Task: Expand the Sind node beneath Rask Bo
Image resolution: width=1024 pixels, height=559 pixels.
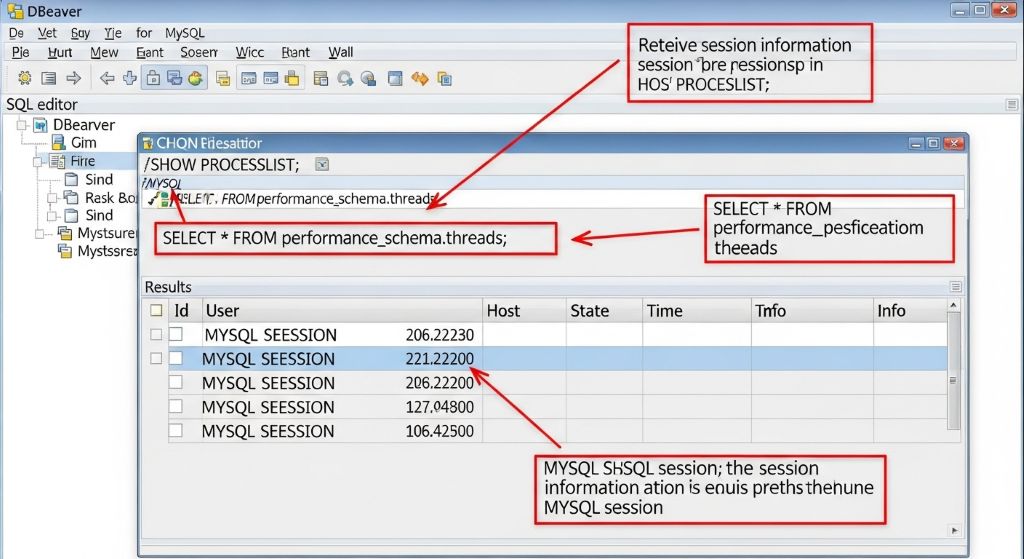Action: pos(52,216)
